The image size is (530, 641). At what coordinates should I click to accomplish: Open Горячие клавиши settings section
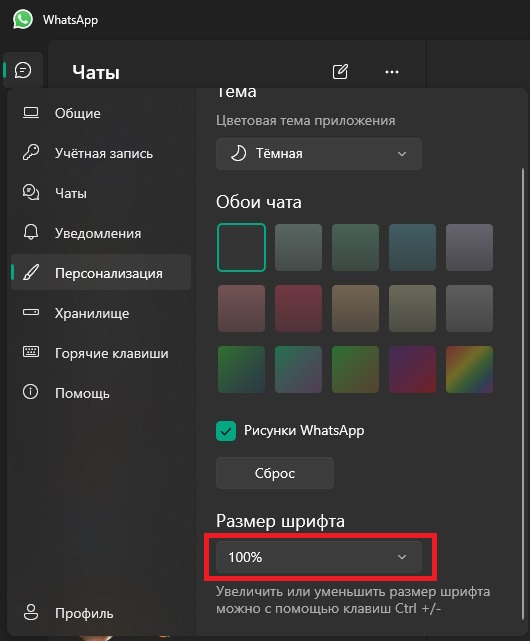click(101, 352)
